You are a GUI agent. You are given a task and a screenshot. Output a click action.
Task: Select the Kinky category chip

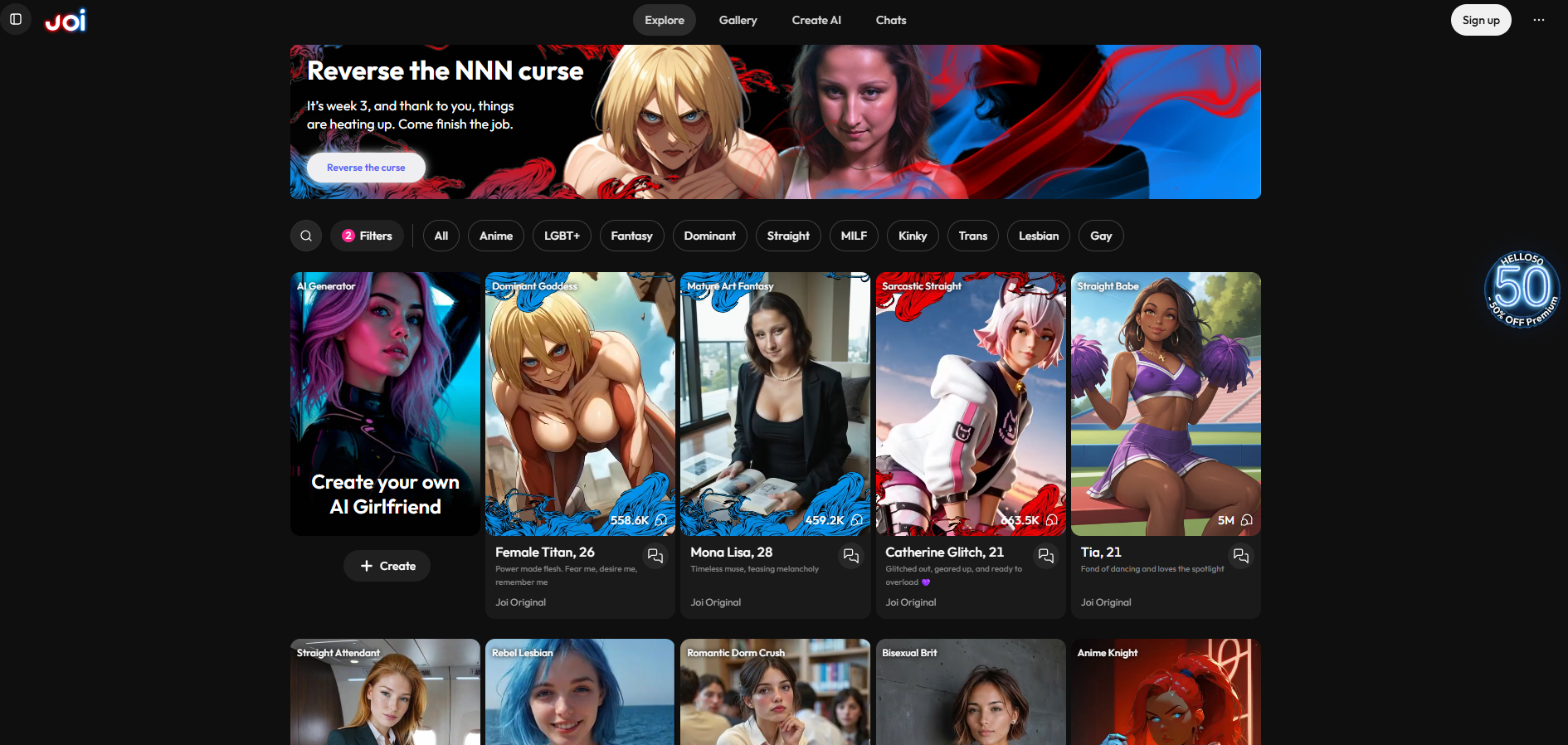coord(913,236)
